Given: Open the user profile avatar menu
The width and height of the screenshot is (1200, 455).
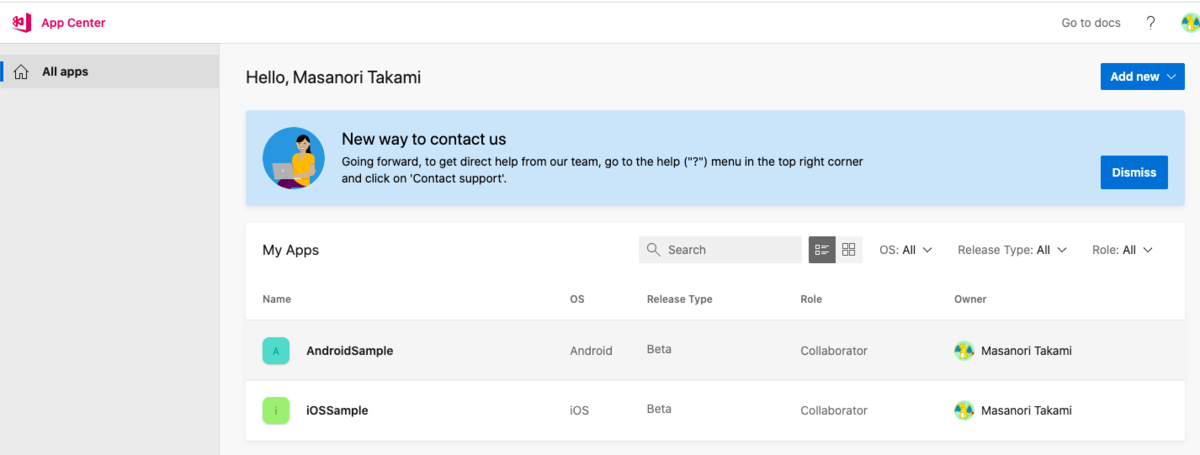Looking at the screenshot, I should (x=1189, y=23).
